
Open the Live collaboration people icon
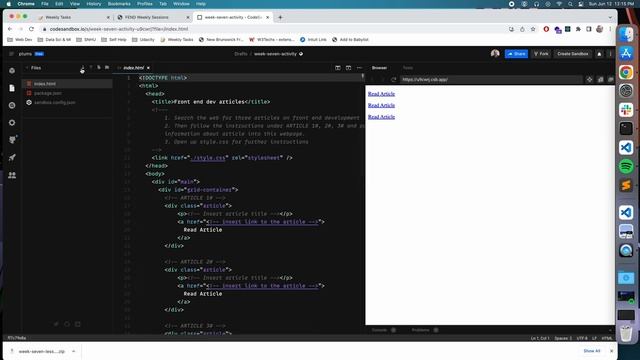click(12, 175)
